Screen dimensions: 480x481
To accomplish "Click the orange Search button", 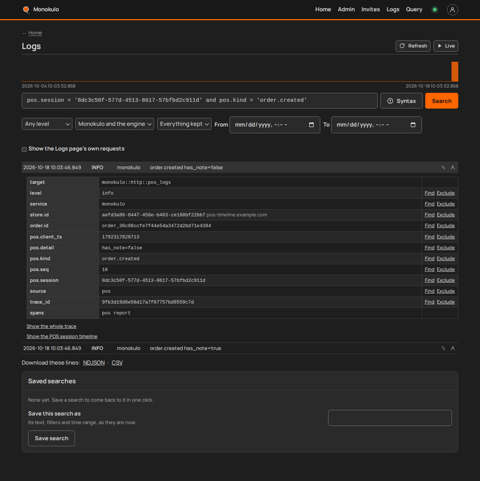I will click(442, 101).
